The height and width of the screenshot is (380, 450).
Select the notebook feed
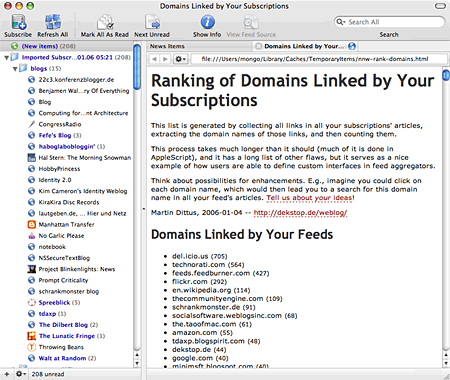click(52, 247)
